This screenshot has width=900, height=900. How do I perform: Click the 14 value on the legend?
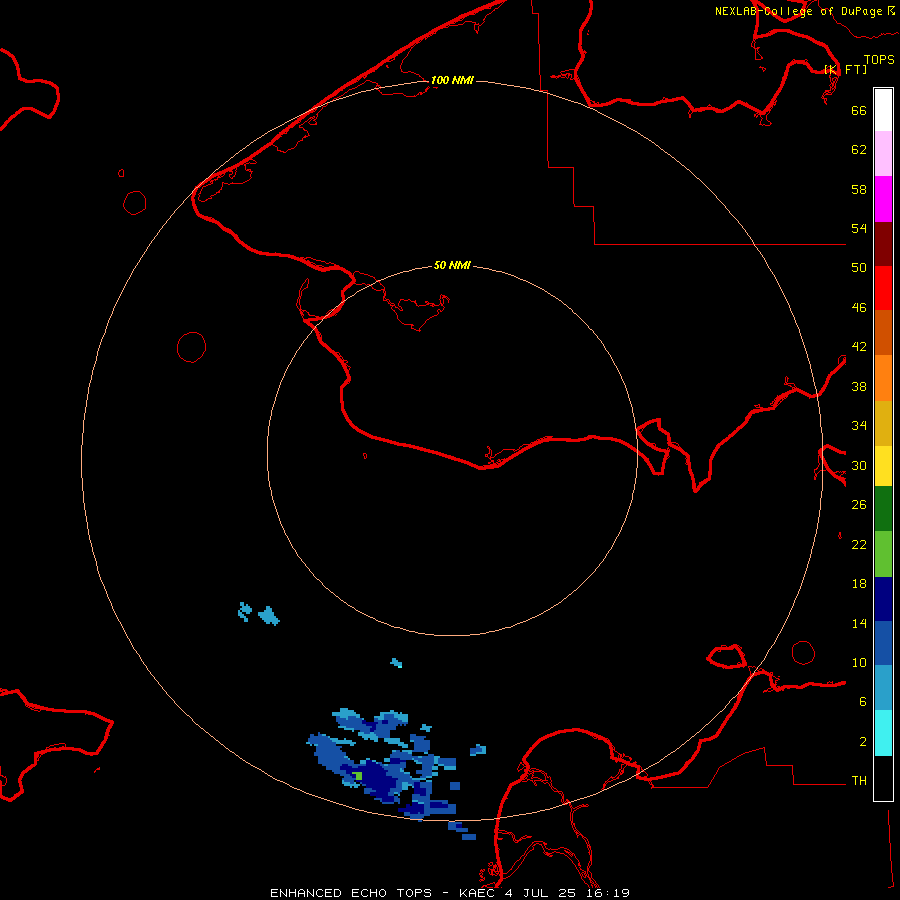click(x=859, y=624)
